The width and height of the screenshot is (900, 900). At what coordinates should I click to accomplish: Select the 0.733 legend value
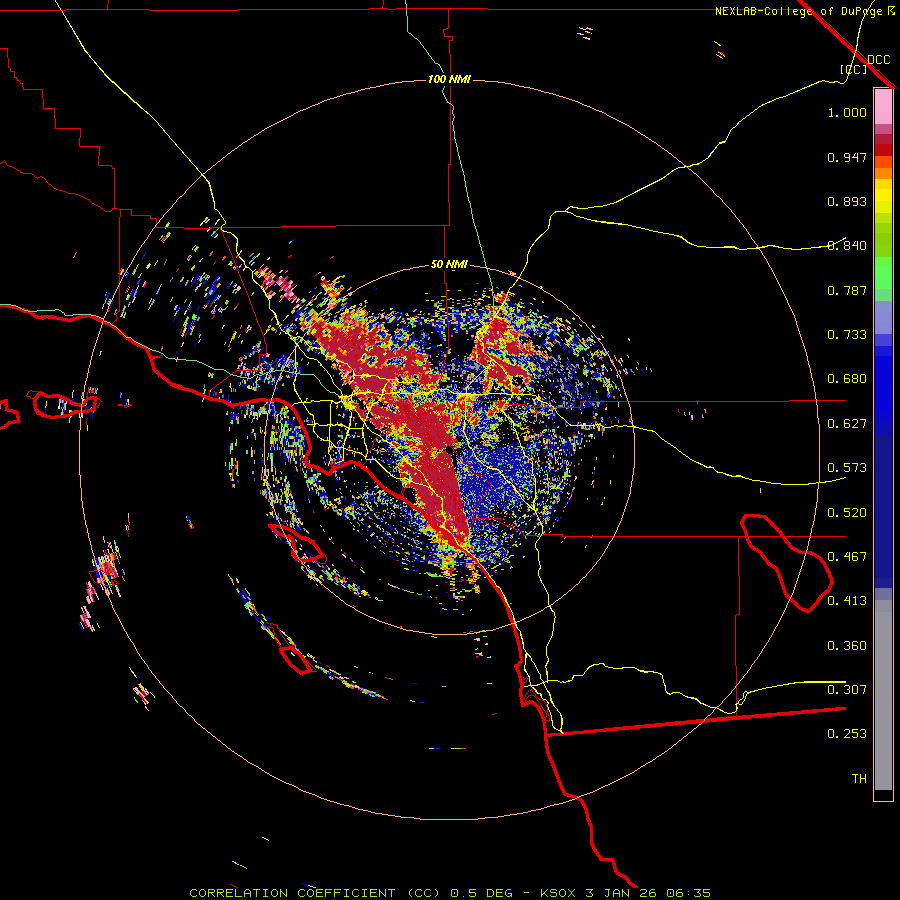pyautogui.click(x=847, y=335)
